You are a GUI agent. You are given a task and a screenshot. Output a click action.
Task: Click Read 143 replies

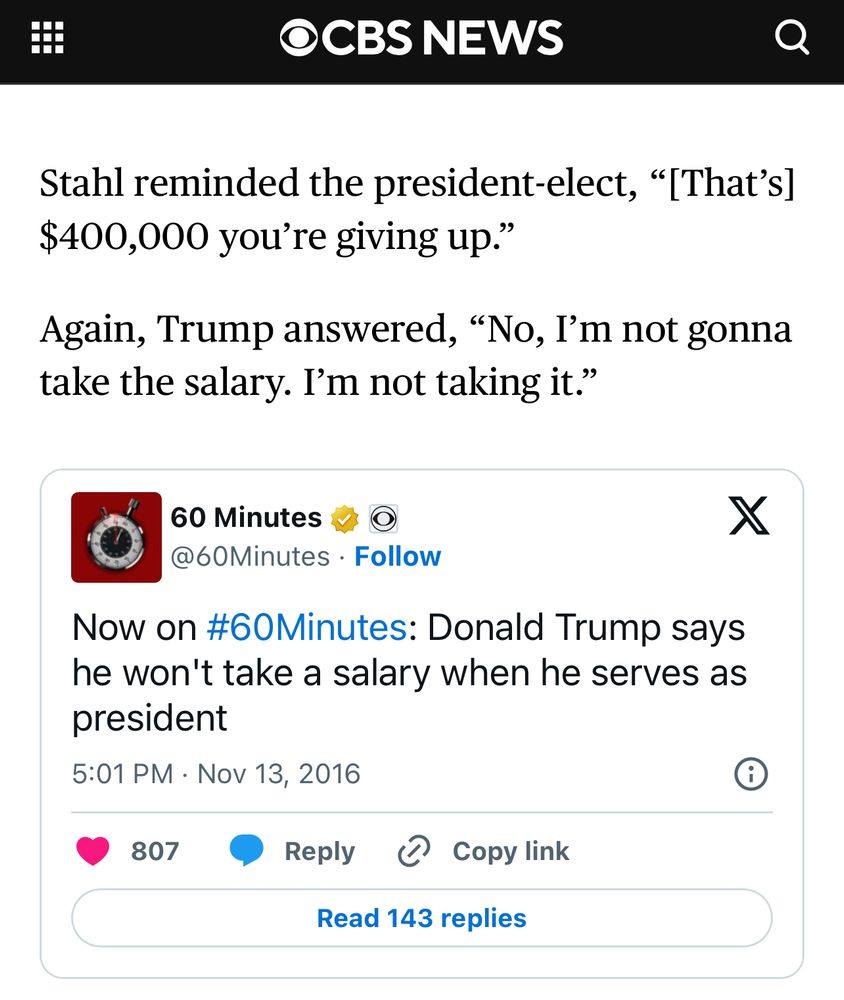pyautogui.click(x=421, y=917)
